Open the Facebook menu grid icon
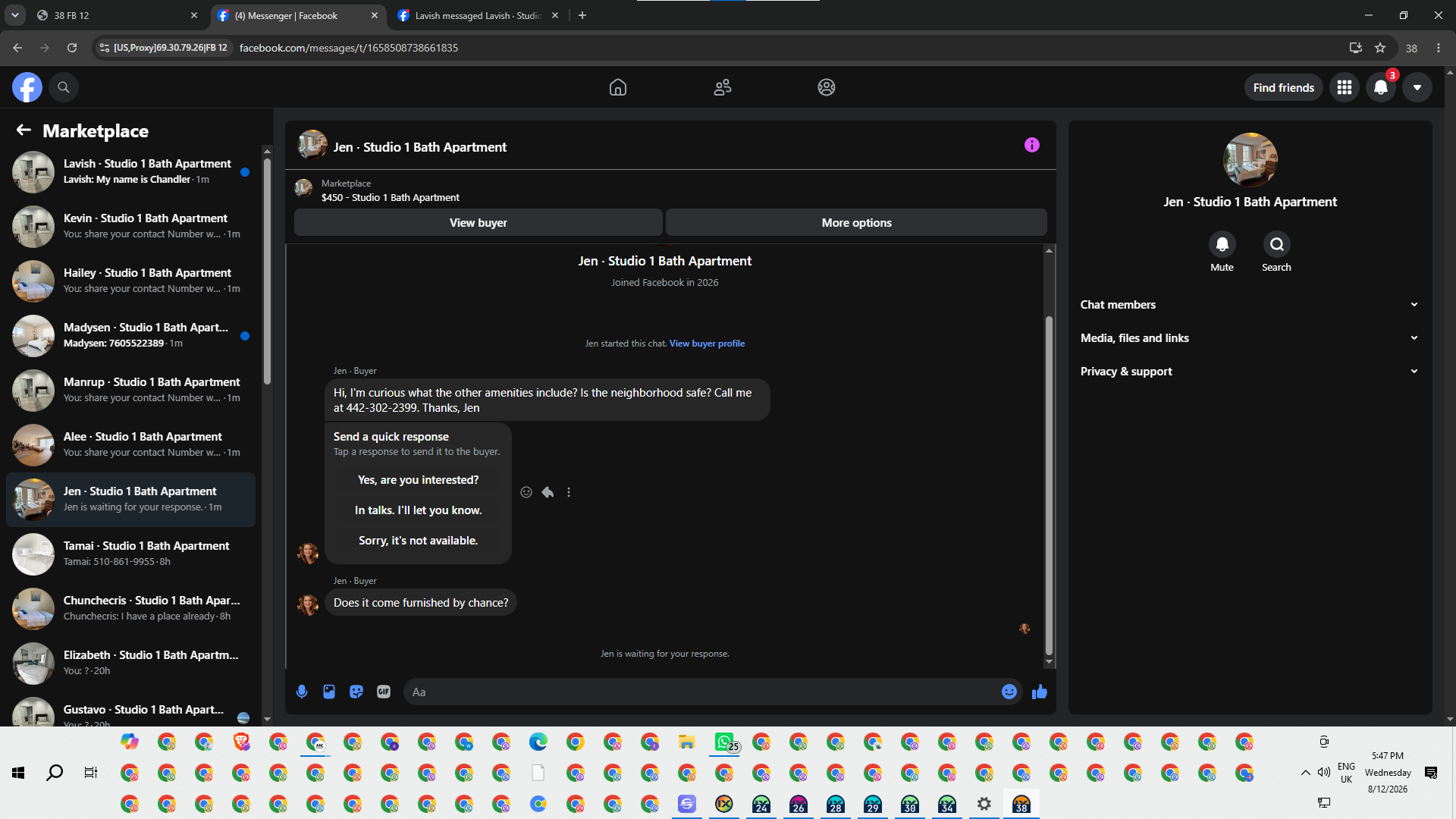The width and height of the screenshot is (1456, 819). [1345, 87]
